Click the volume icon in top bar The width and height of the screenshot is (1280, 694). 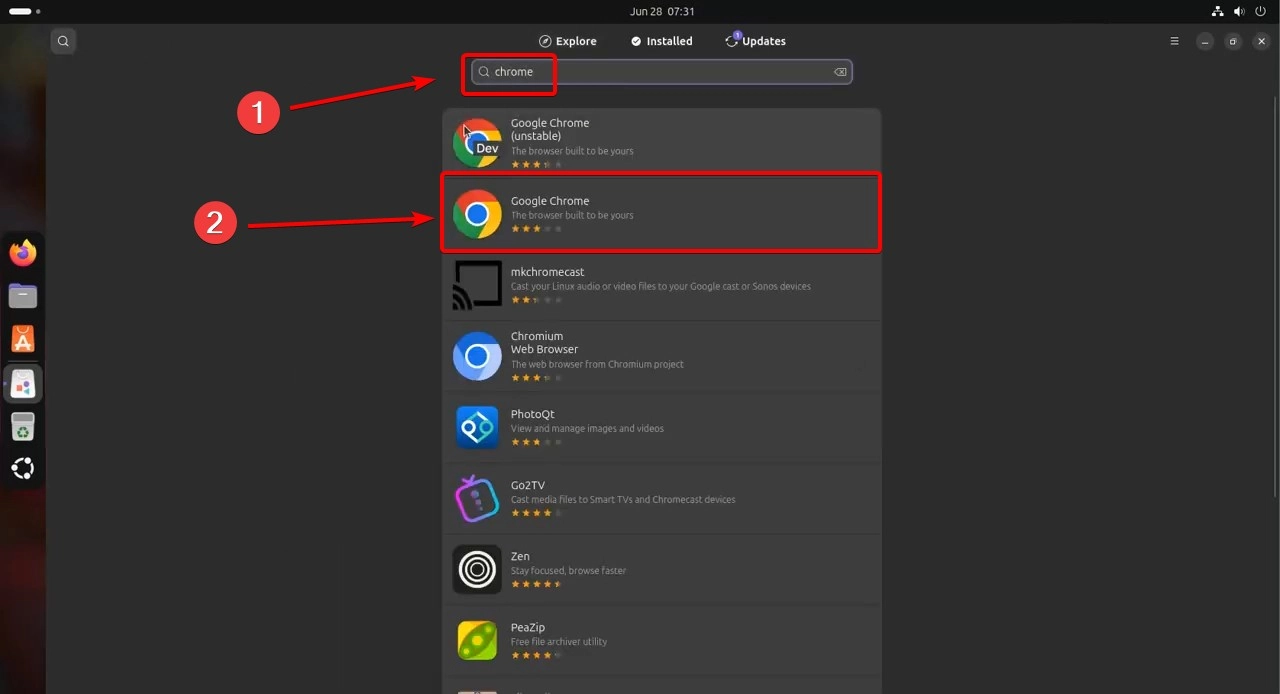point(1239,11)
